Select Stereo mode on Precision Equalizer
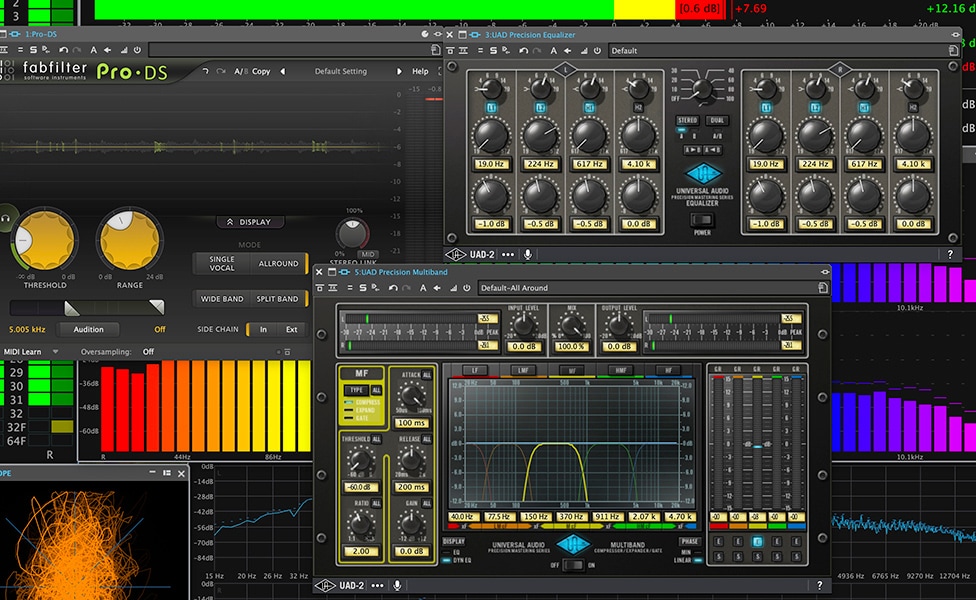This screenshot has height=600, width=976. click(687, 120)
